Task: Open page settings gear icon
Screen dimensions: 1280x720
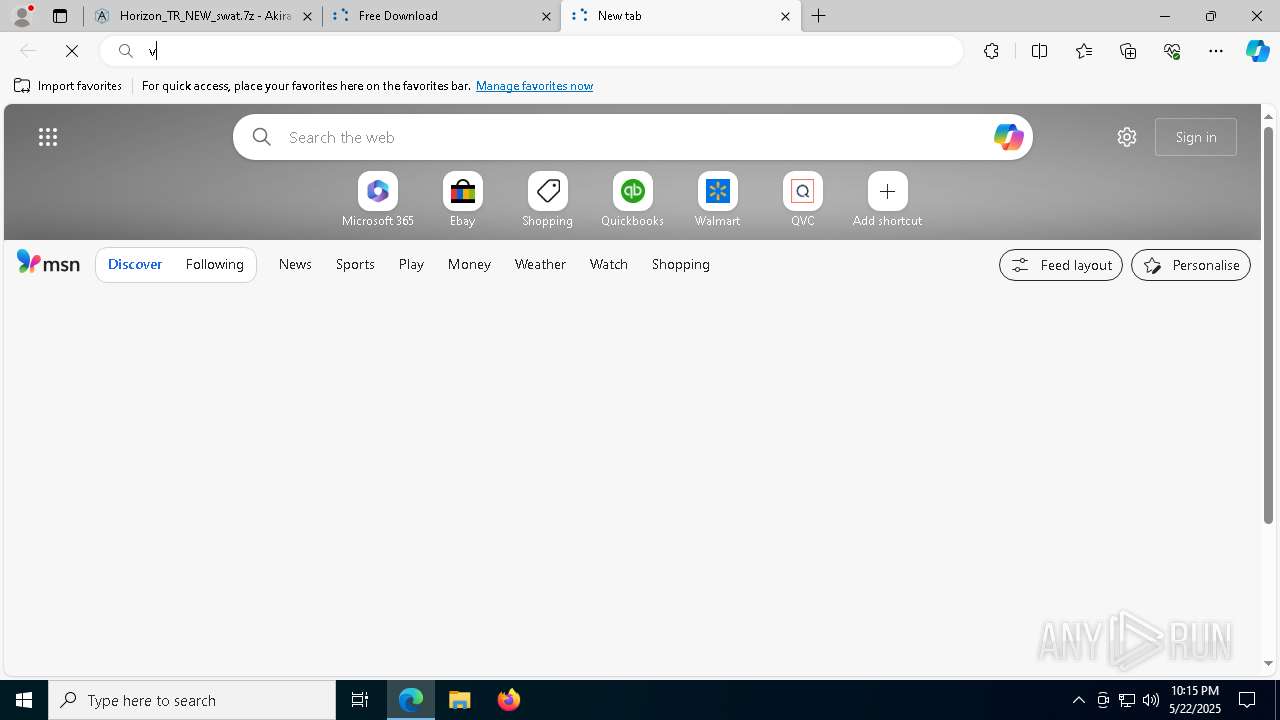Action: (1127, 137)
